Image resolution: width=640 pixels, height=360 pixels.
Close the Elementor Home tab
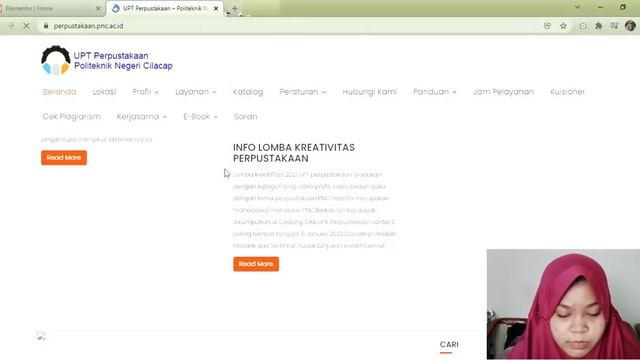(x=98, y=8)
